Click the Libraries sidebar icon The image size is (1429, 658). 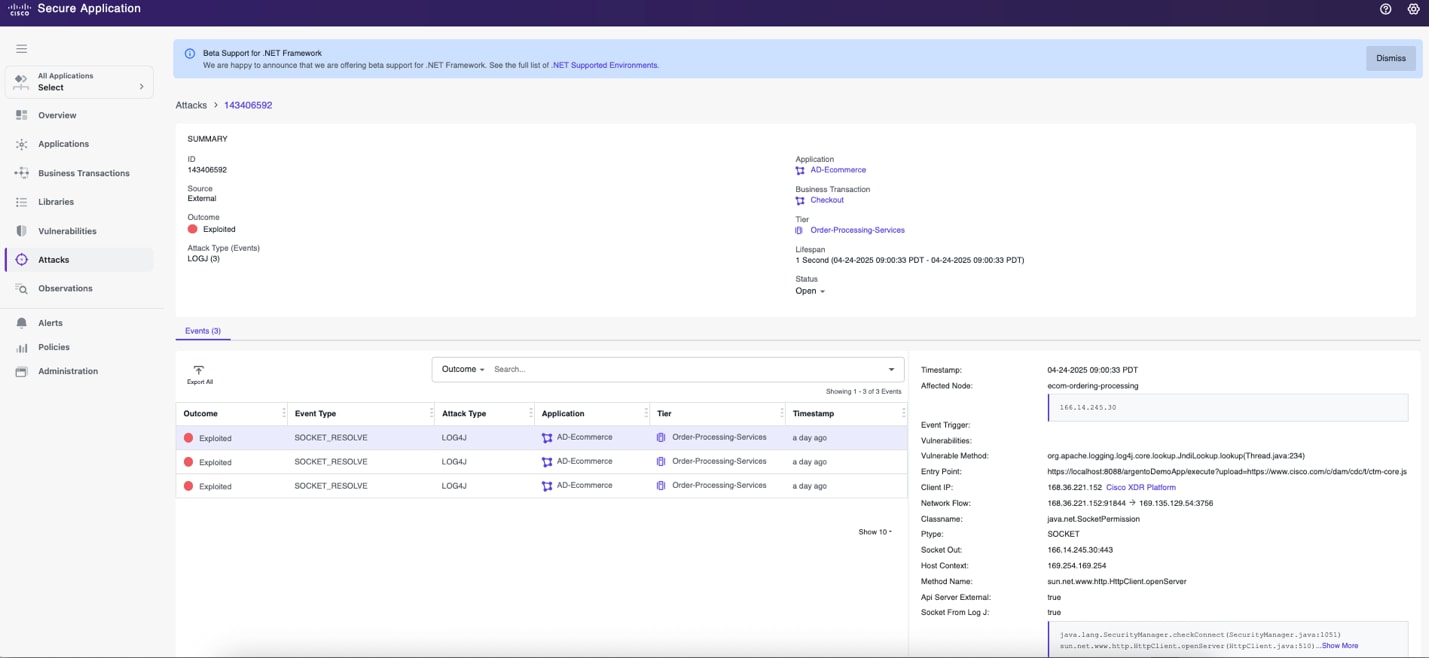pyautogui.click(x=21, y=202)
